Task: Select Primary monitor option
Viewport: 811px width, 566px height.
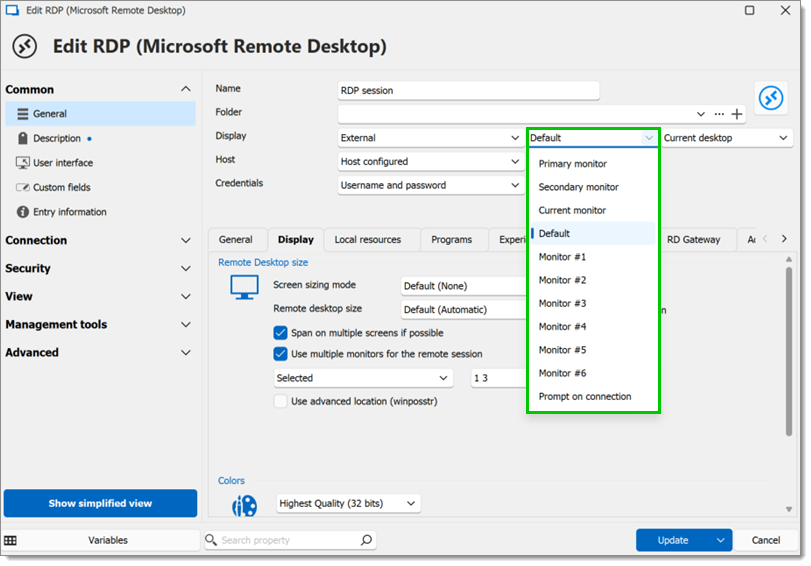Action: click(x=593, y=163)
